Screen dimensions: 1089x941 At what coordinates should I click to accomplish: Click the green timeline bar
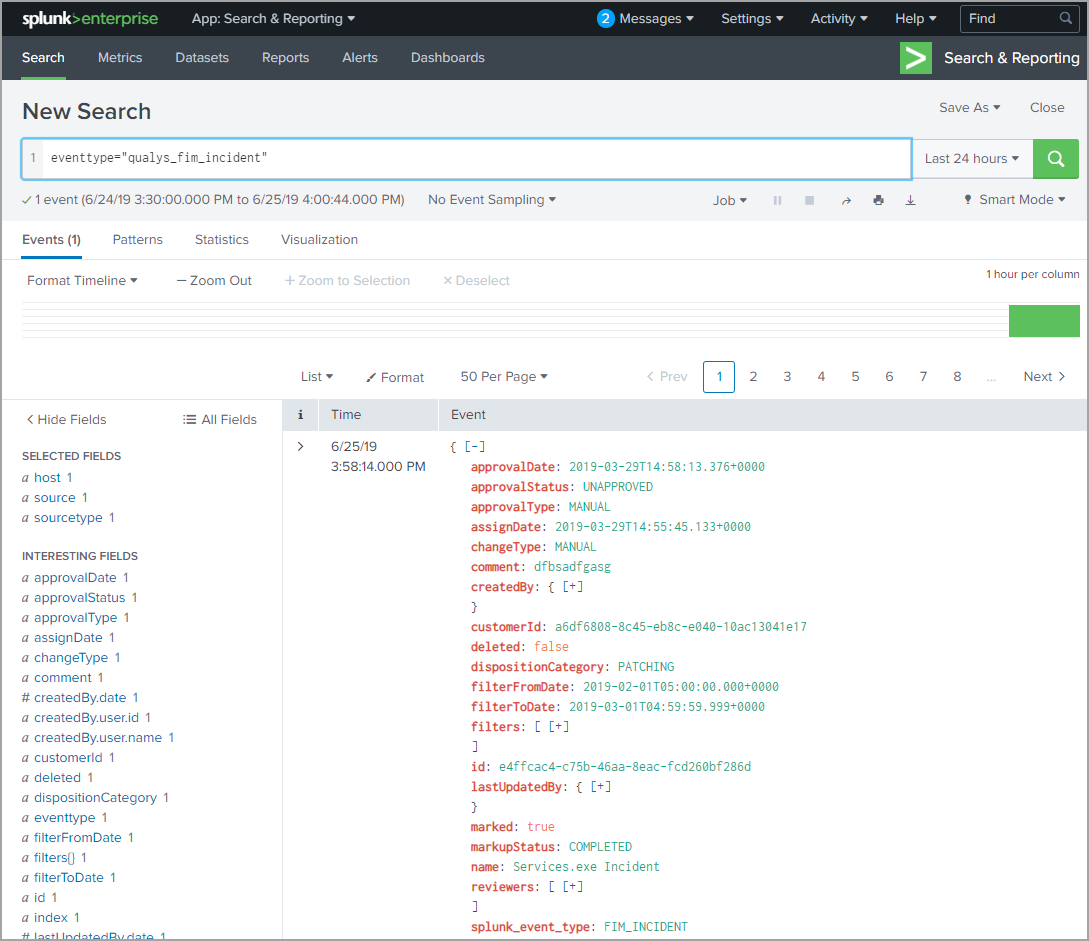click(1043, 321)
